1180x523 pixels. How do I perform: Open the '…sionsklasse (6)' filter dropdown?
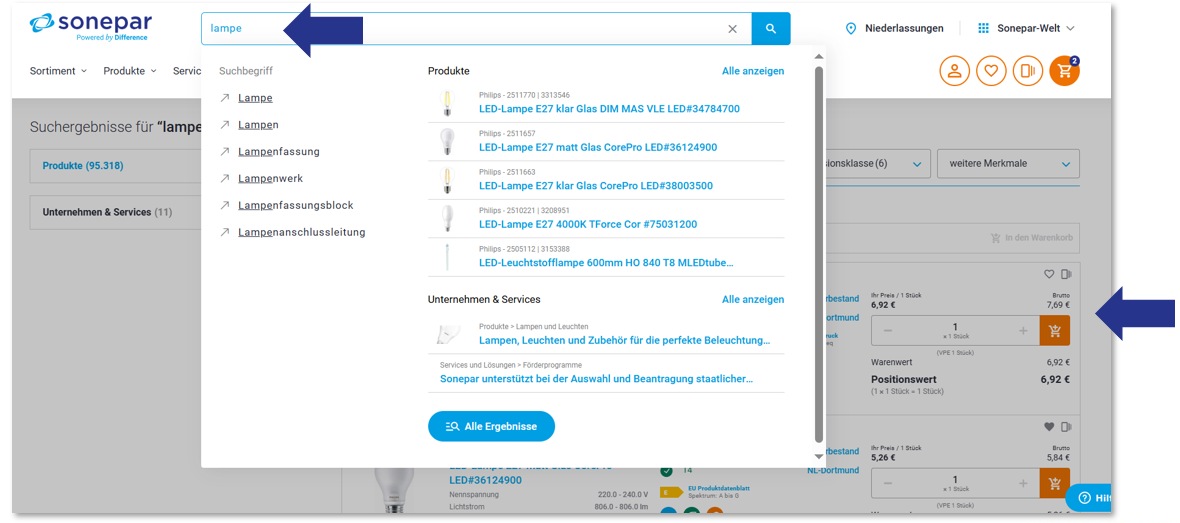(x=878, y=163)
